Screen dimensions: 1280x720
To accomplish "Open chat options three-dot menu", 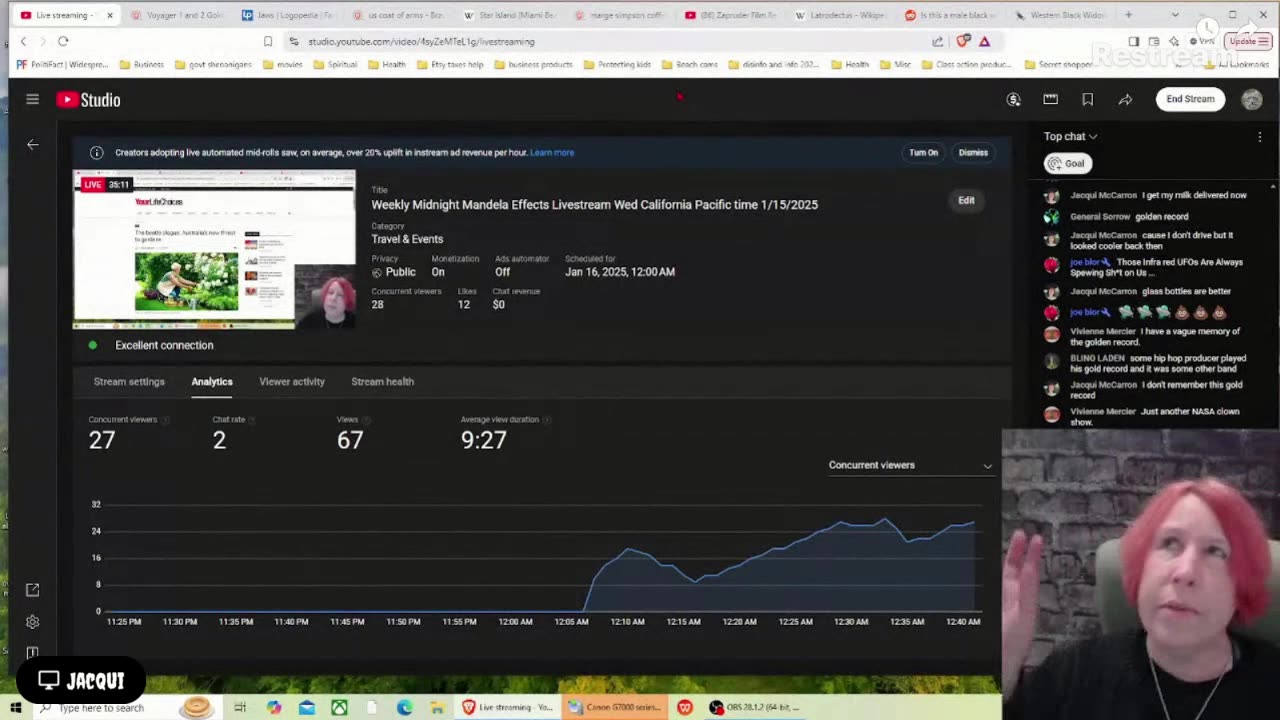I will click(1259, 136).
